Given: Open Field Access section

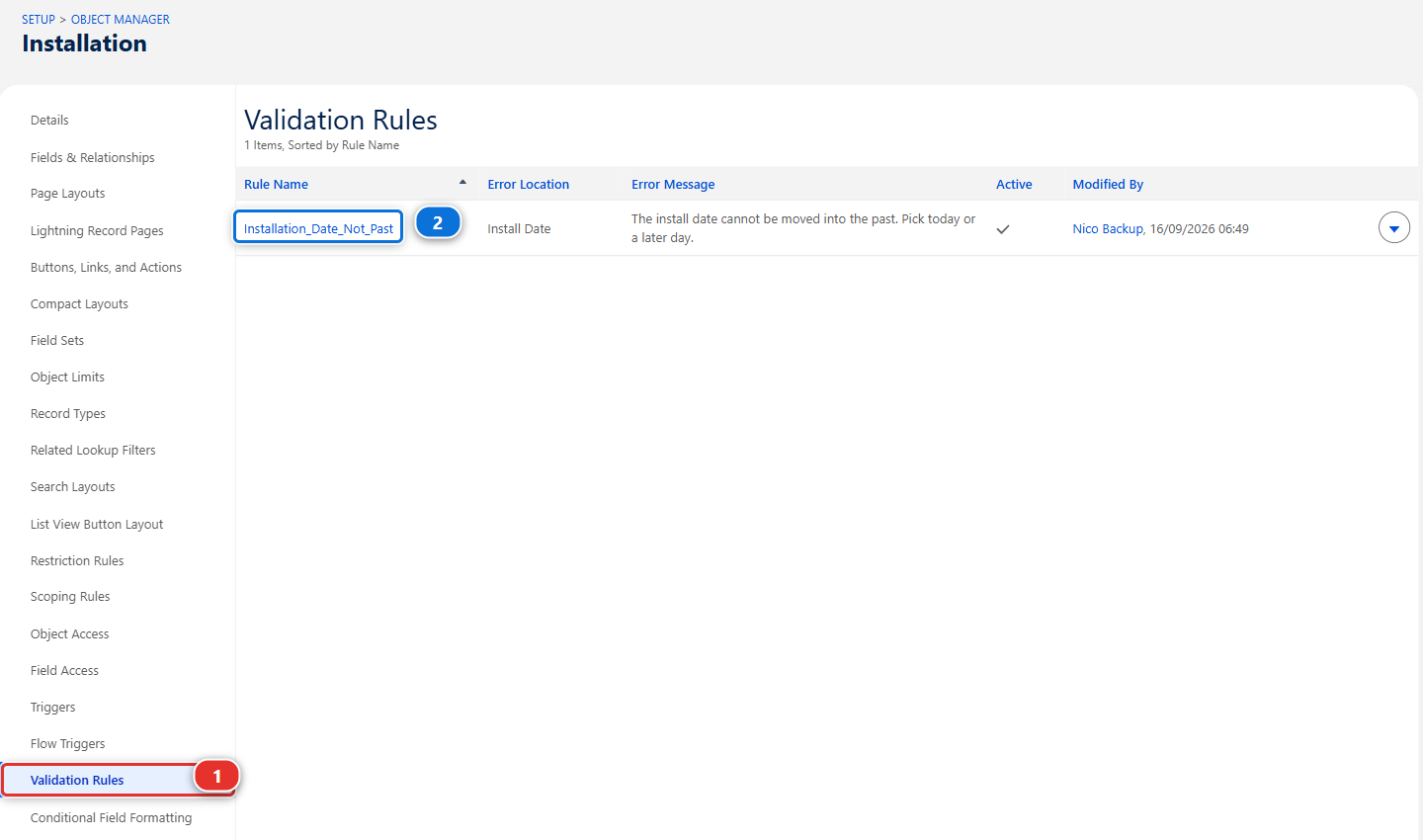Looking at the screenshot, I should coord(64,670).
